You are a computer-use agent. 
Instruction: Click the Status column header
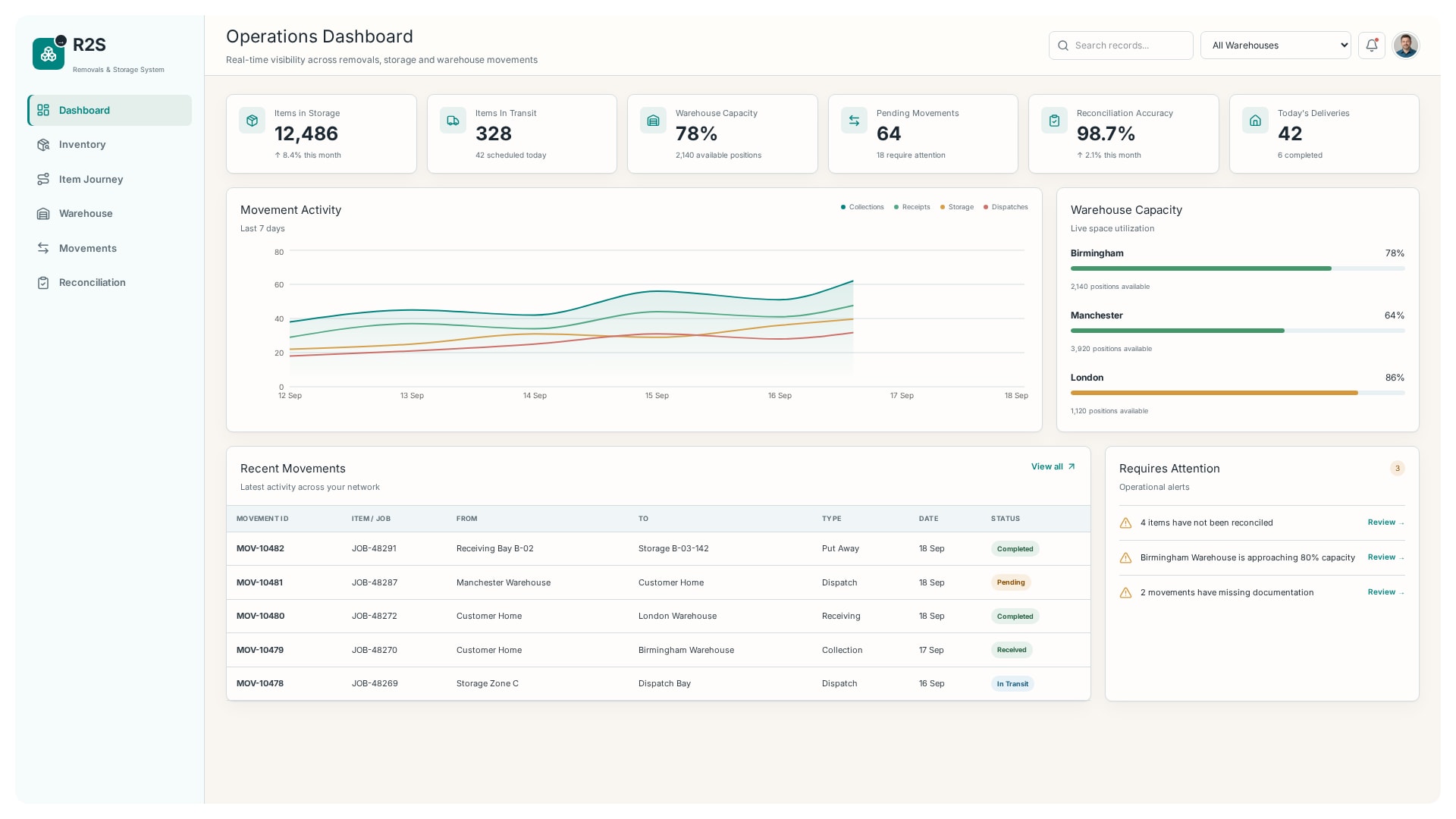1006,519
